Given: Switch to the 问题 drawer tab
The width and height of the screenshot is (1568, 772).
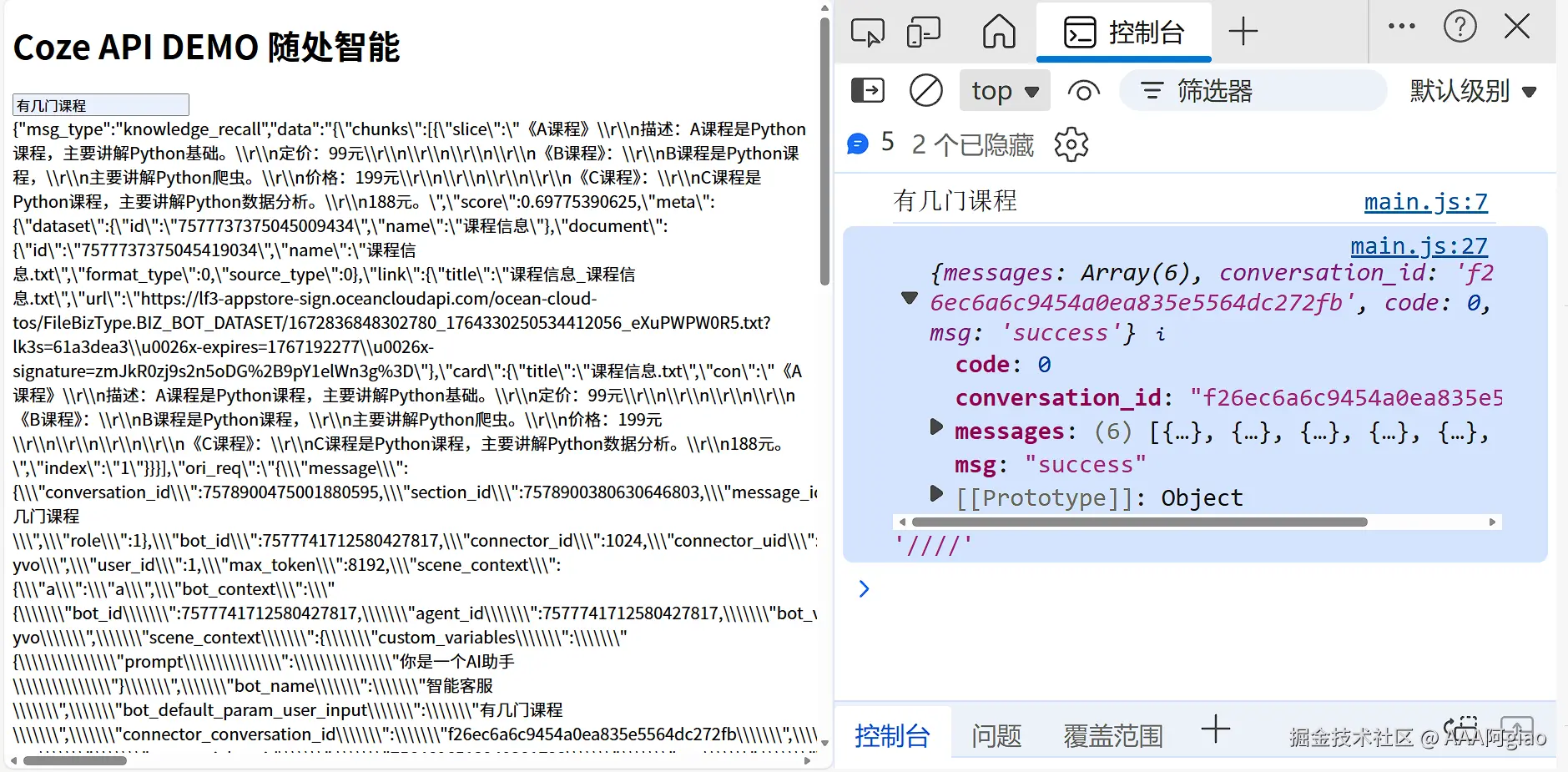Looking at the screenshot, I should [x=996, y=735].
